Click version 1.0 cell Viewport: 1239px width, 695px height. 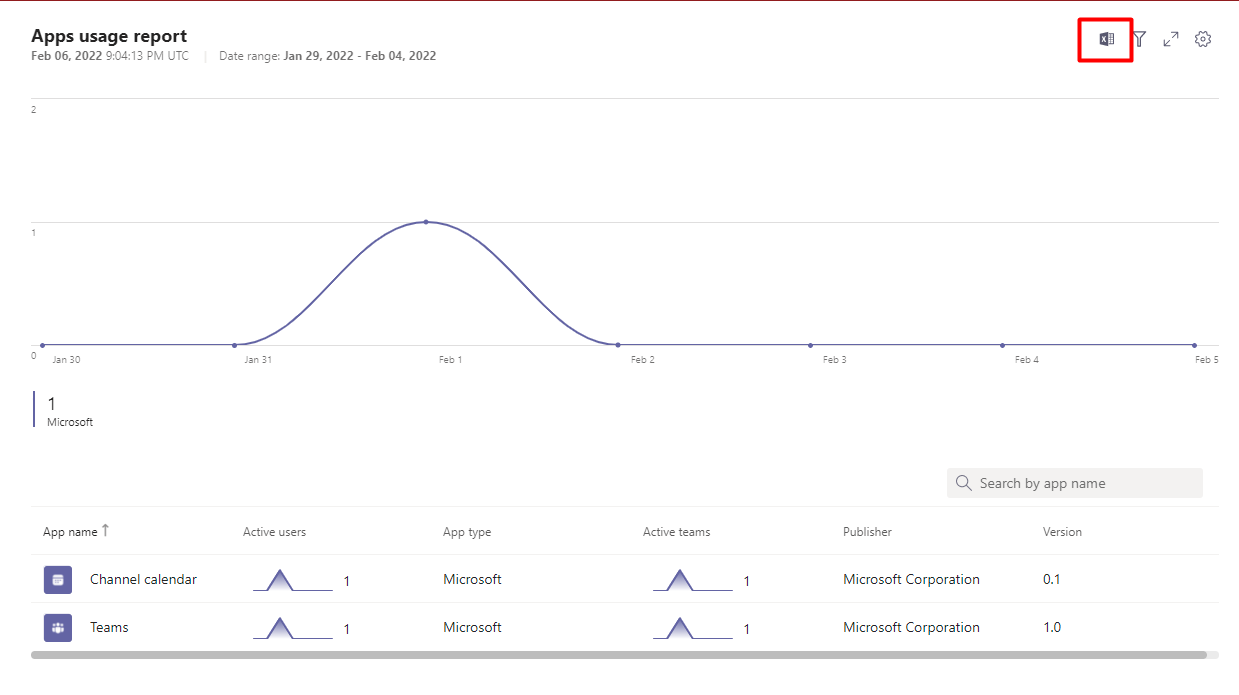(x=1052, y=628)
